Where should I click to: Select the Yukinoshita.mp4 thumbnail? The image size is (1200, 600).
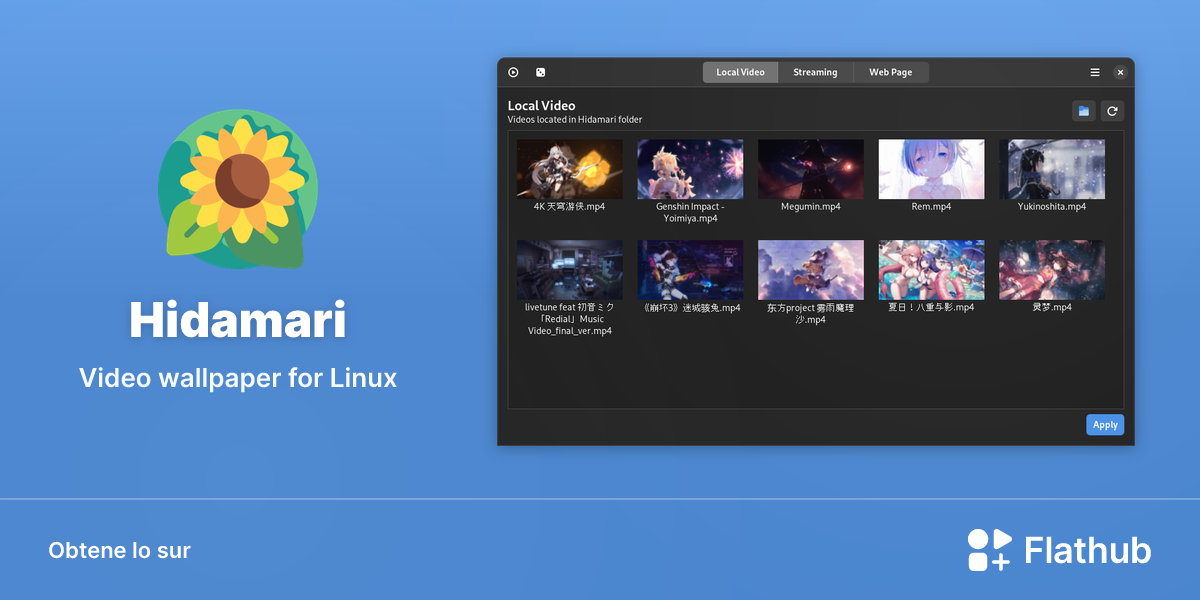pyautogui.click(x=1052, y=169)
